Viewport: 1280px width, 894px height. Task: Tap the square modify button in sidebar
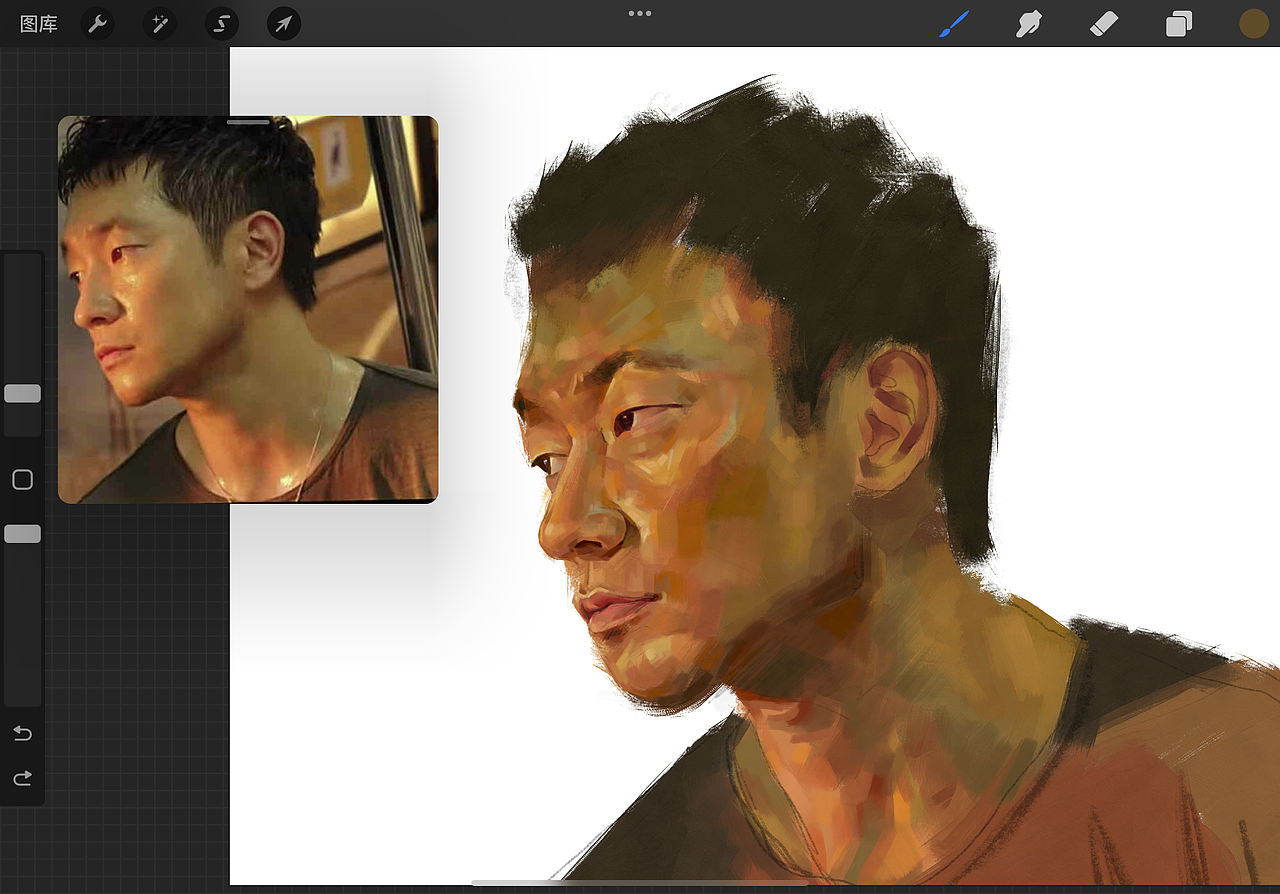click(22, 480)
